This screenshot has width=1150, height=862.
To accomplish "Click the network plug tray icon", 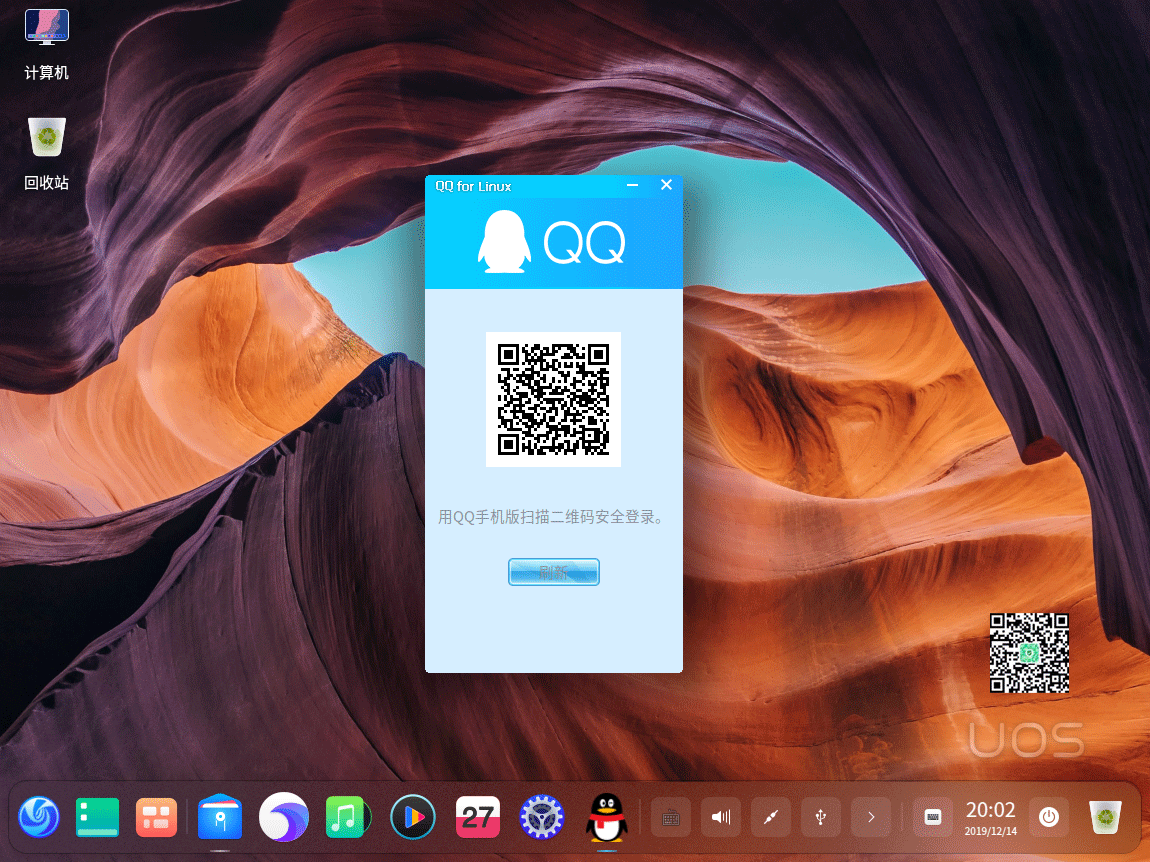I will point(771,817).
